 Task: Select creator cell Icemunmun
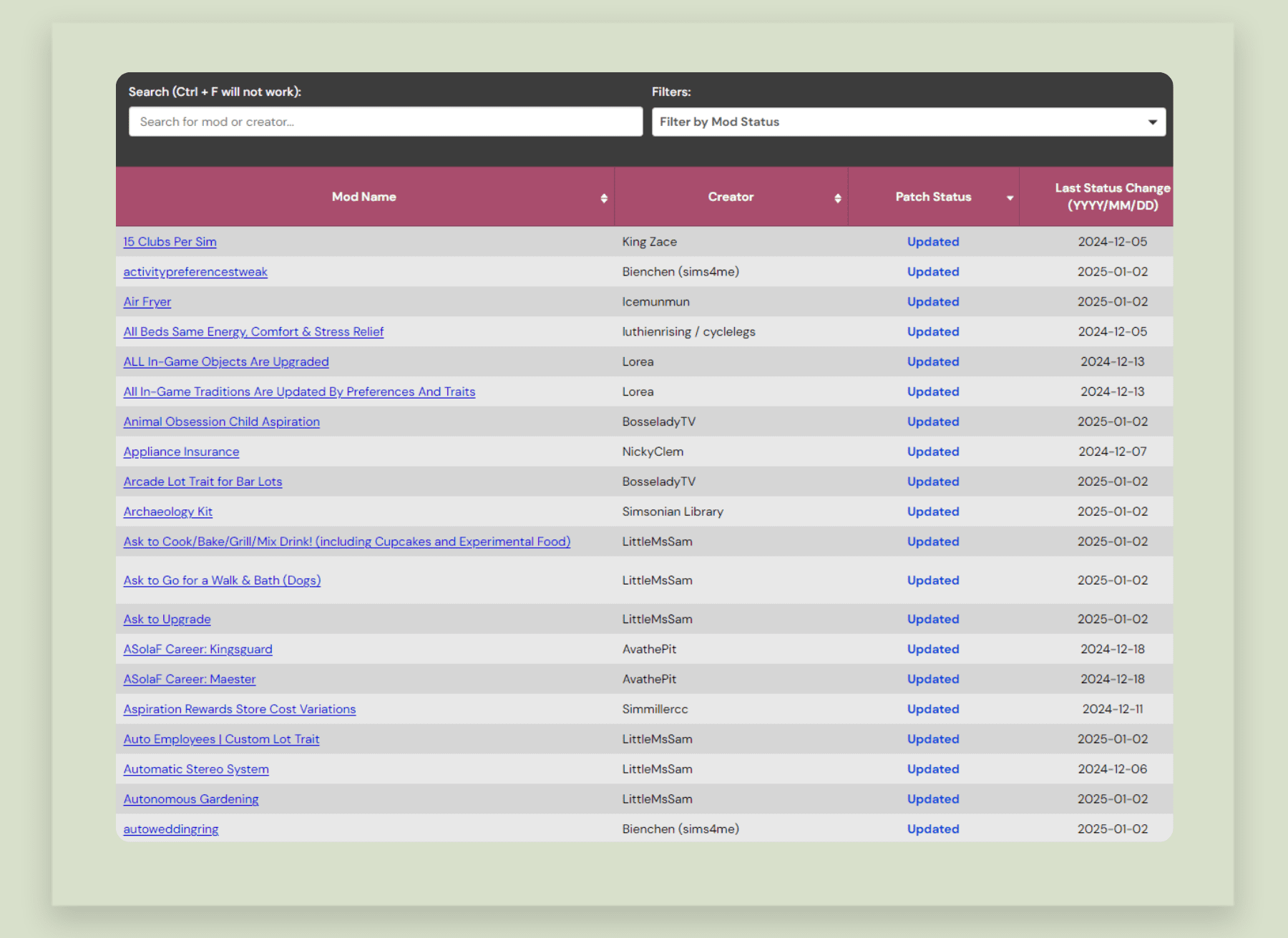point(655,302)
